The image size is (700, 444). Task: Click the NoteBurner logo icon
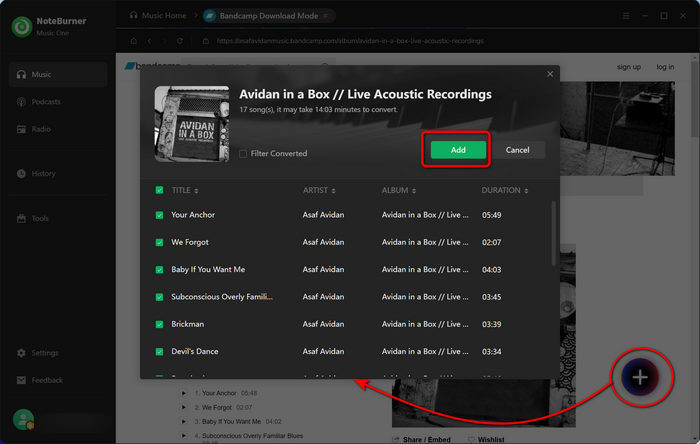(22, 26)
